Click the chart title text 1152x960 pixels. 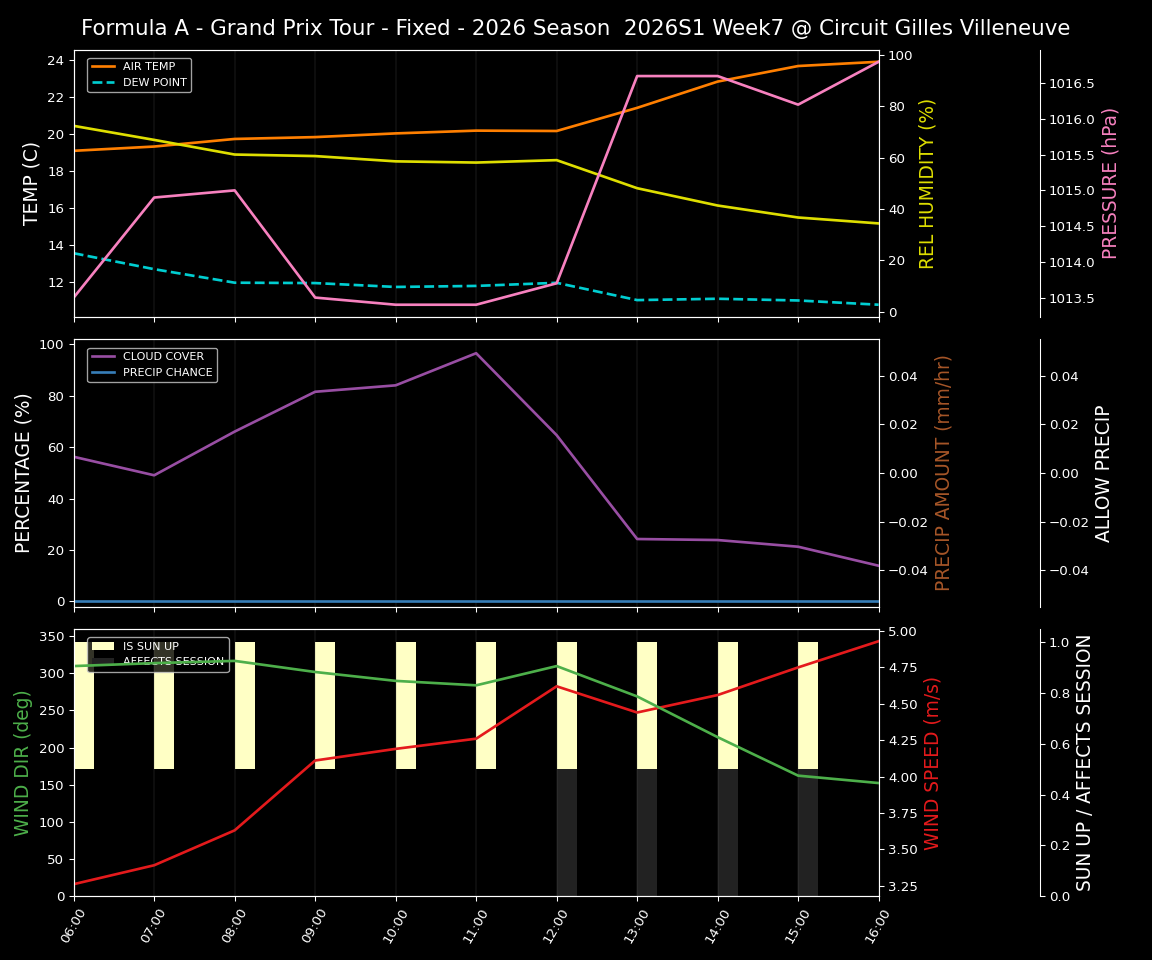pyautogui.click(x=576, y=28)
